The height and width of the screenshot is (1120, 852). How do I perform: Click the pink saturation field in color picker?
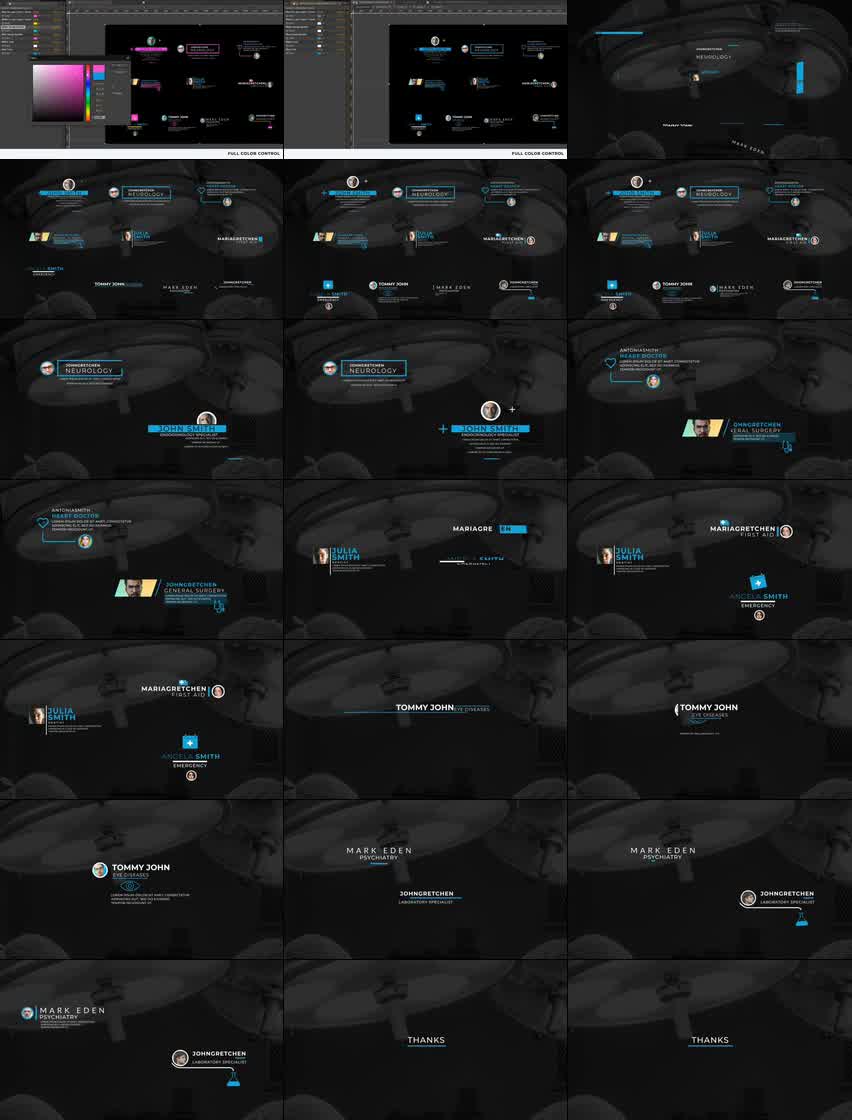[59, 93]
